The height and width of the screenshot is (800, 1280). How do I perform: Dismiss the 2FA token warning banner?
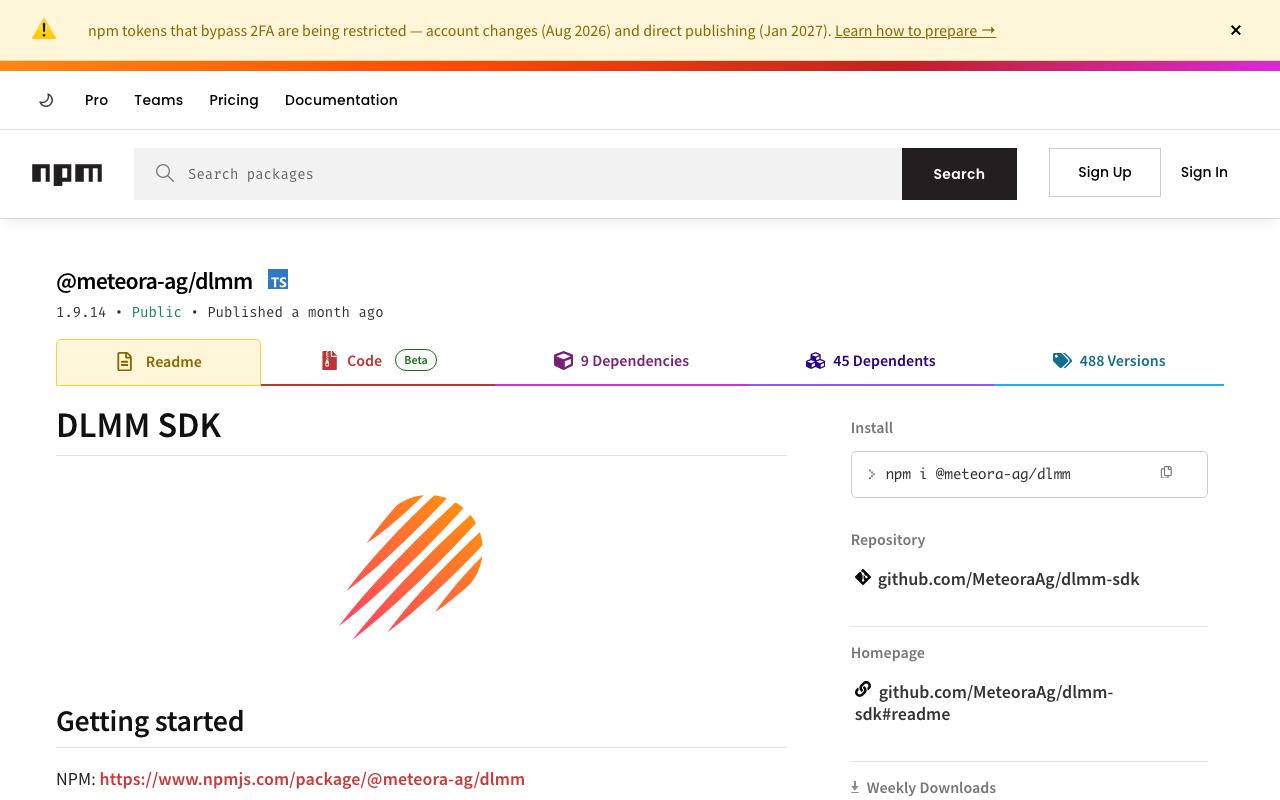pyautogui.click(x=1236, y=30)
